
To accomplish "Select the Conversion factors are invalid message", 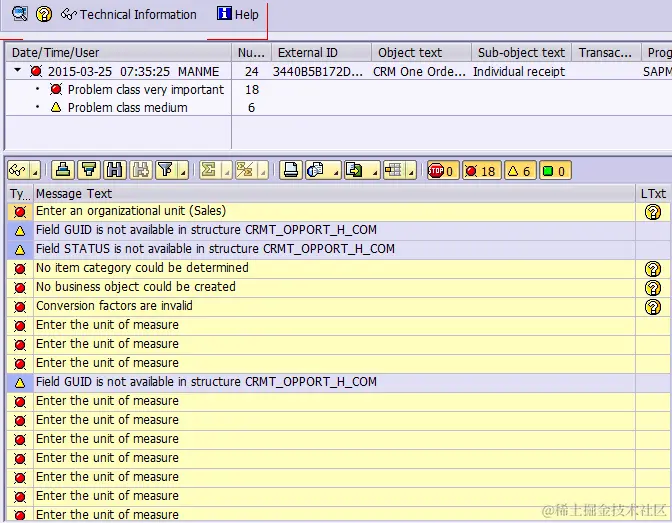I will tap(334, 306).
